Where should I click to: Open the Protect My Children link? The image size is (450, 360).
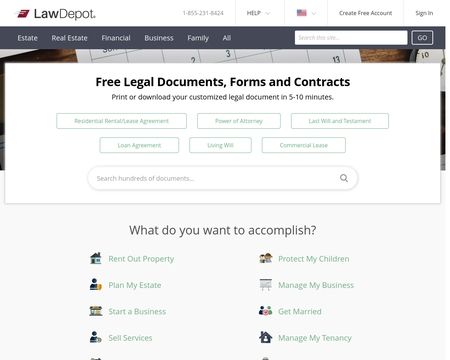point(314,259)
